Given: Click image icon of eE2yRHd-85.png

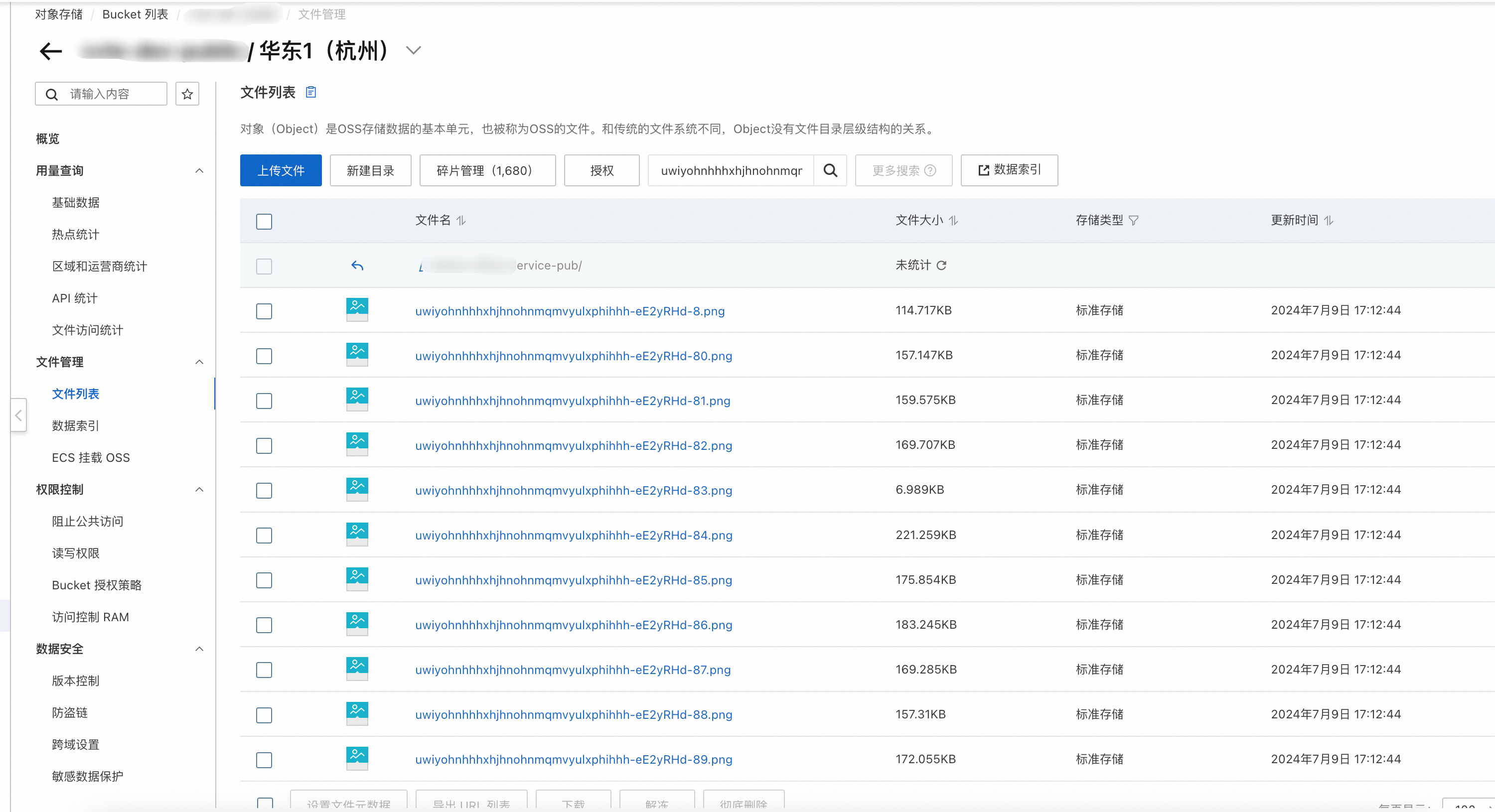Looking at the screenshot, I should pos(357,579).
